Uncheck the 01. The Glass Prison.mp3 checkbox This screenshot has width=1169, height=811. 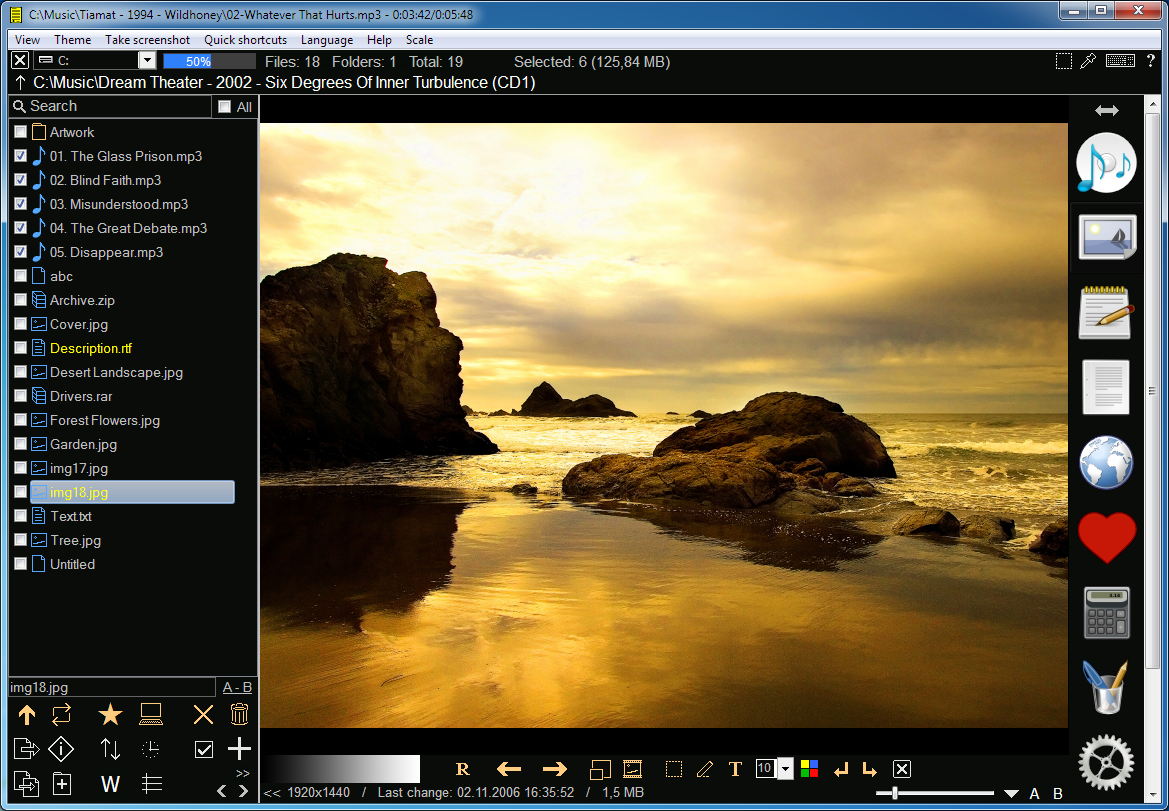21,156
